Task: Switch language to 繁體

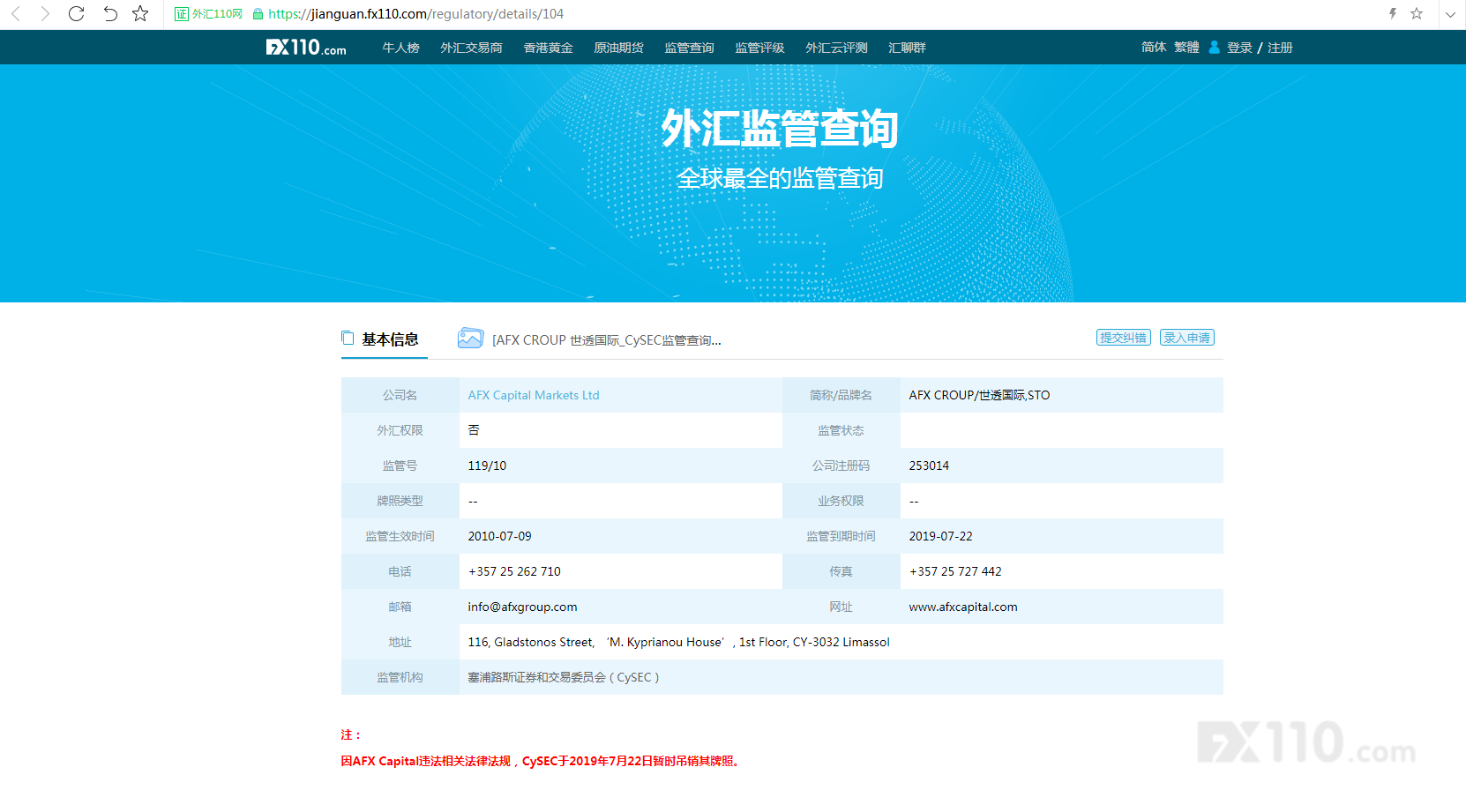Action: (1186, 47)
